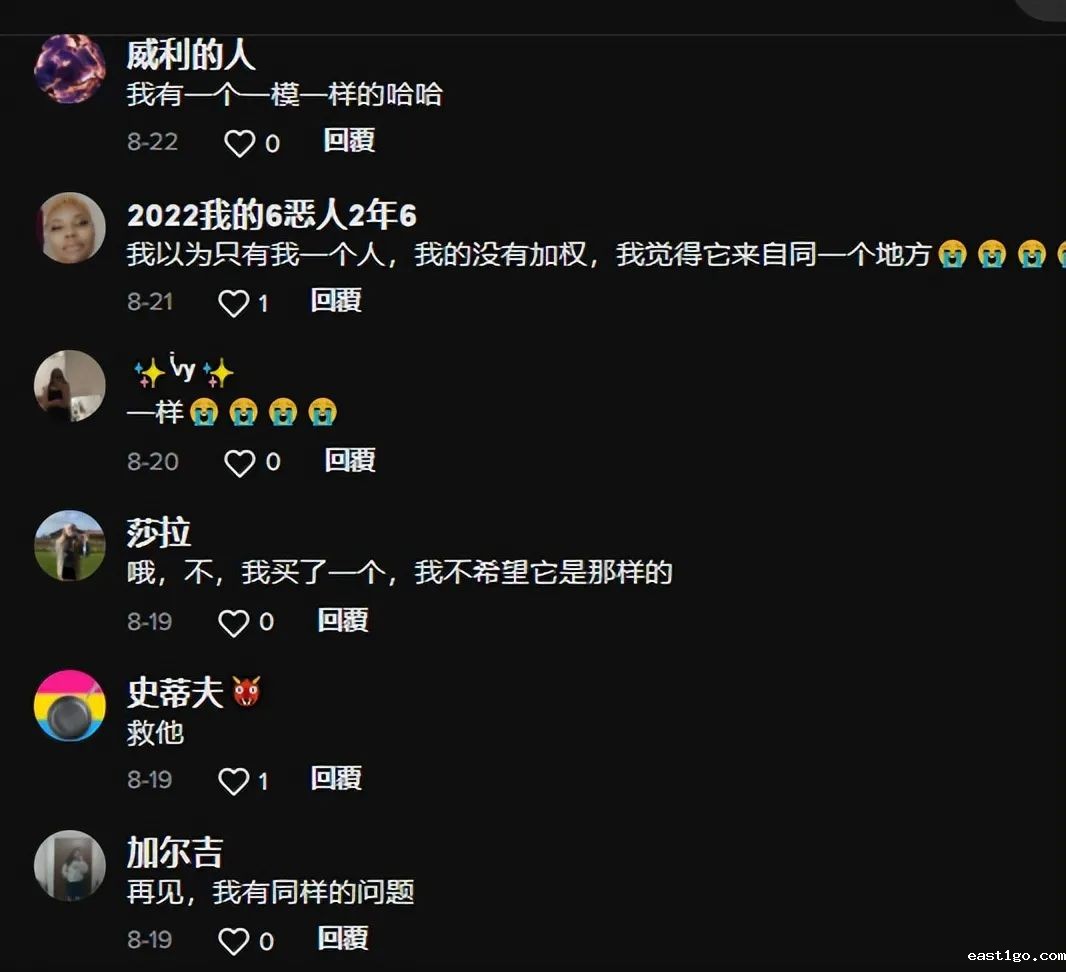1066x972 pixels.
Task: Reply to Ivy's 8-20 comment
Action: (350, 460)
